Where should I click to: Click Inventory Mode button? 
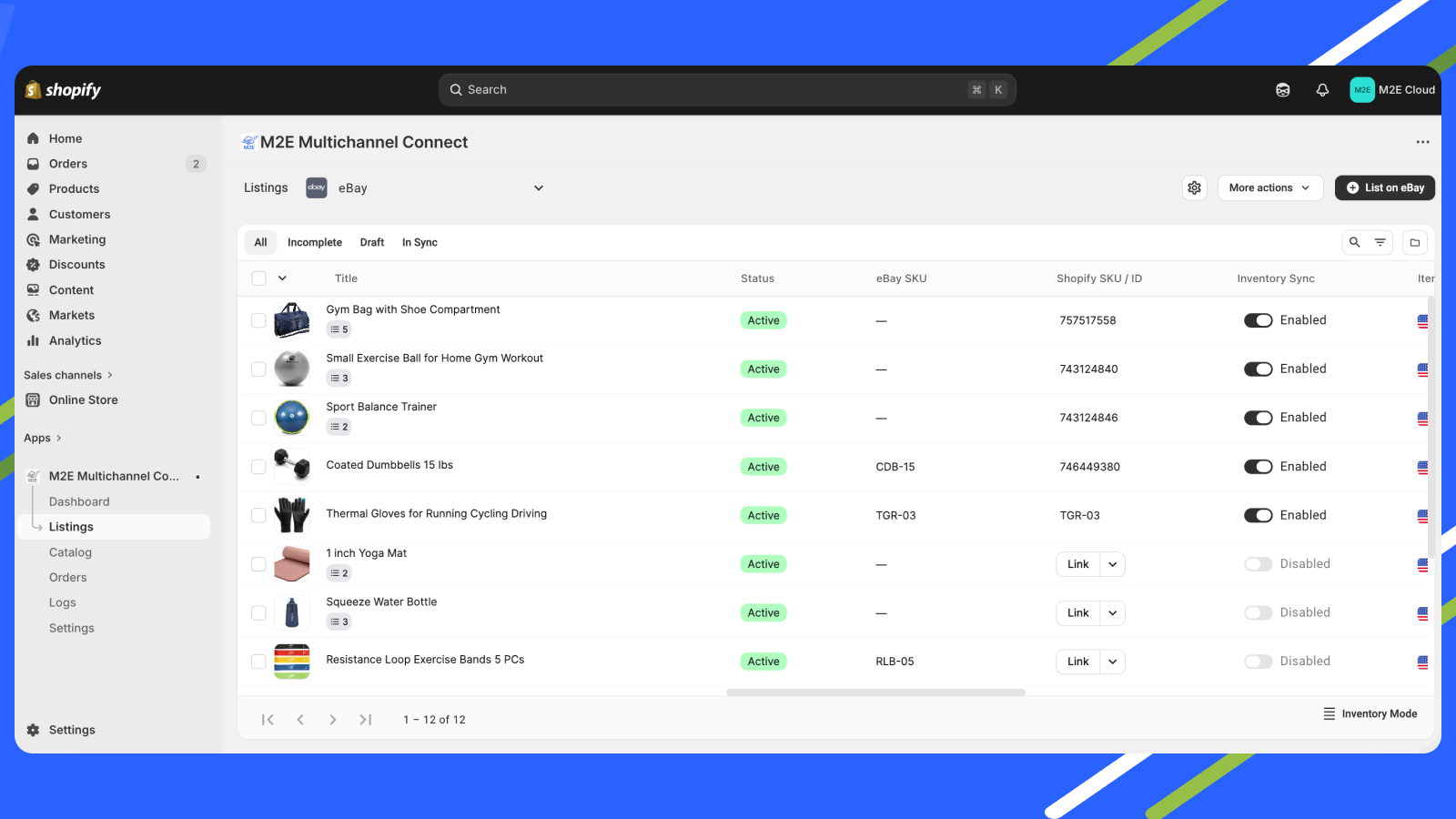tap(1370, 713)
